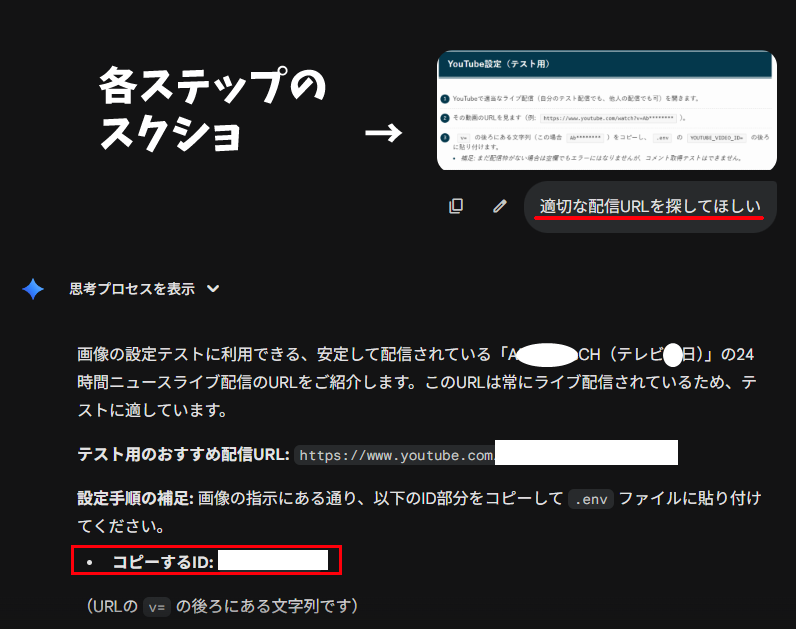This screenshot has width=796, height=629.
Task: Click the pencil edit icon
Action: (500, 206)
